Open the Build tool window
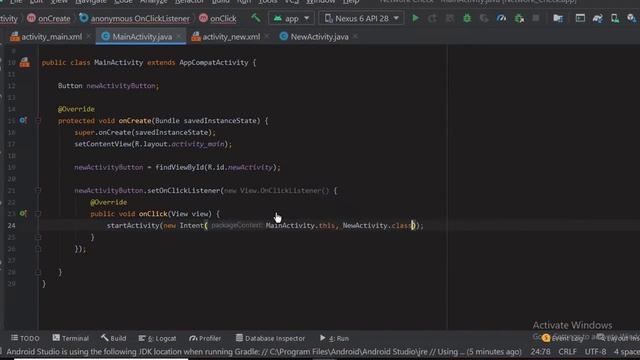 pos(114,338)
